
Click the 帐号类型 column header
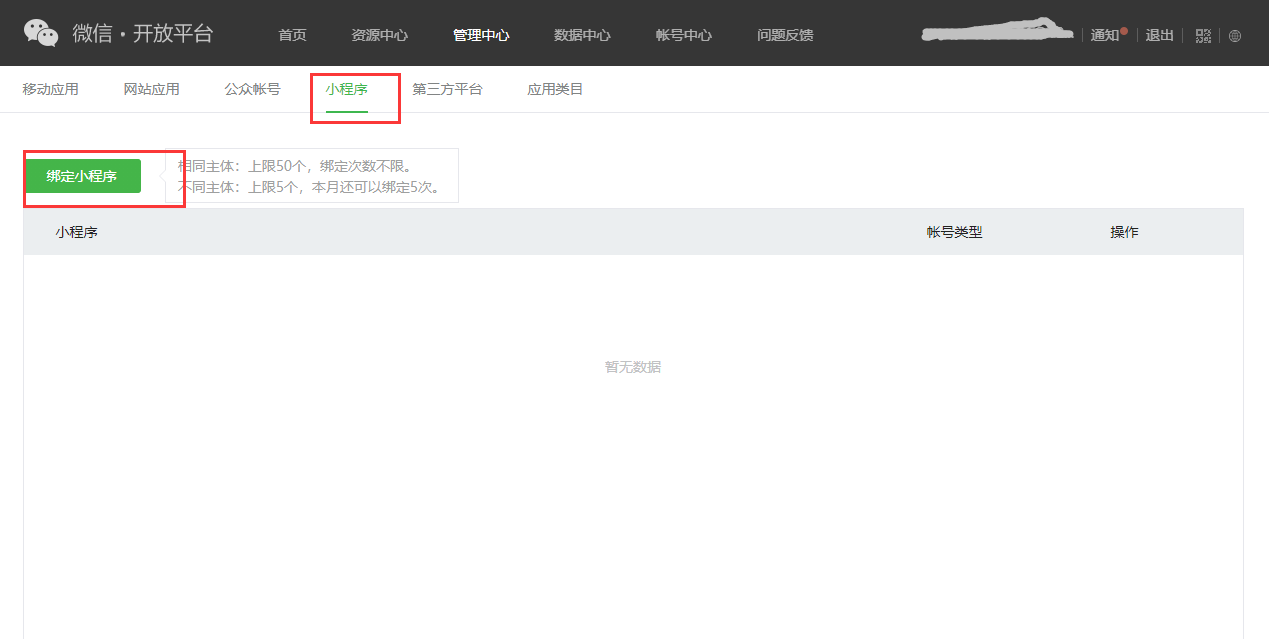(954, 232)
